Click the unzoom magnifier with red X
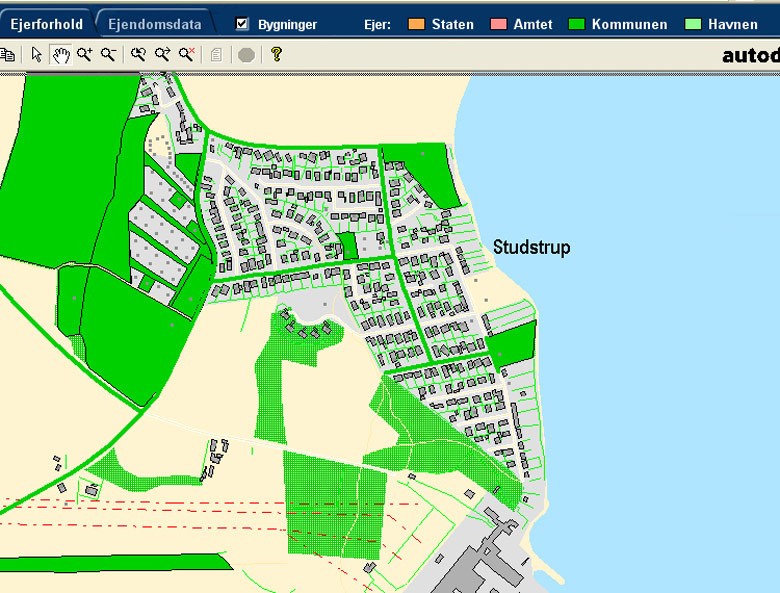This screenshot has height=593, width=780. coord(187,54)
